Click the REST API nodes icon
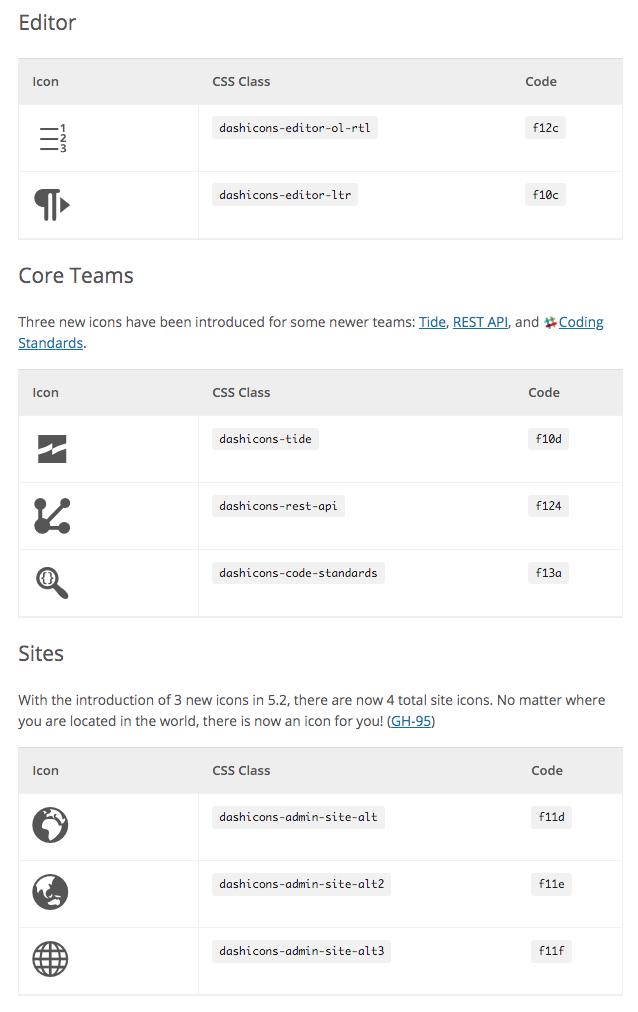Screen dimensions: 638x1012 click(x=52, y=516)
